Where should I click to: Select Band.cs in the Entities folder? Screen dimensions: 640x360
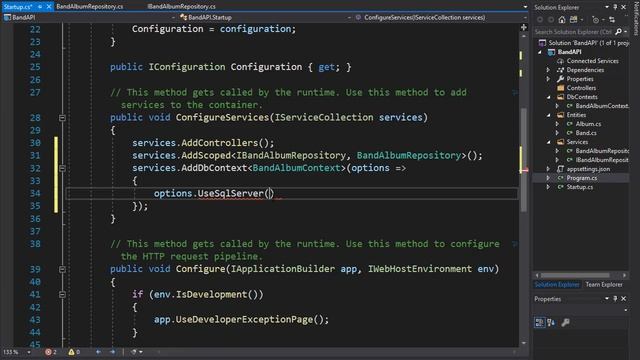[x=586, y=133]
